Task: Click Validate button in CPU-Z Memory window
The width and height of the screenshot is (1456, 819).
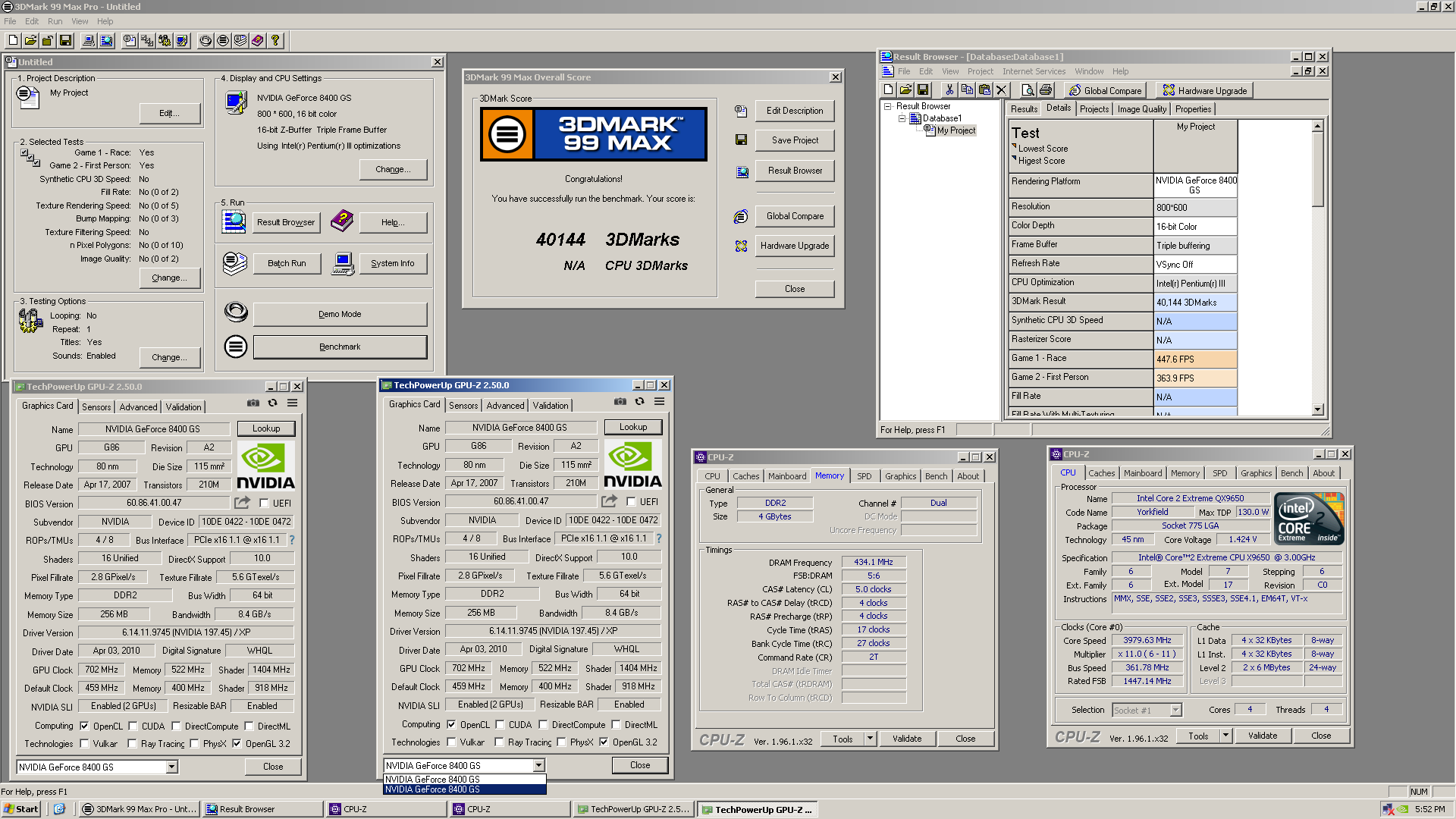Action: coord(907,739)
